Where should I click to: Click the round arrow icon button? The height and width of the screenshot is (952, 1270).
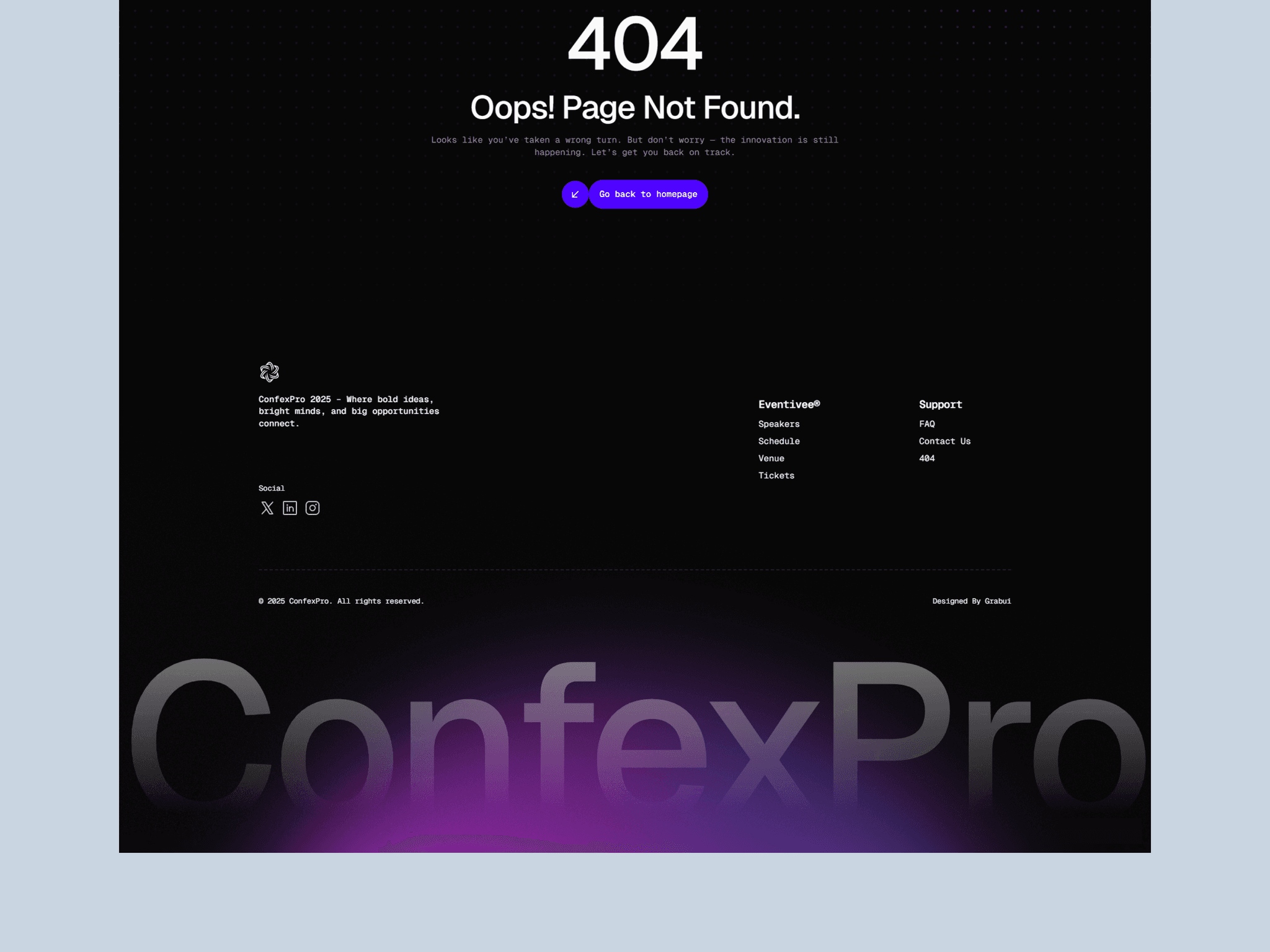point(575,195)
